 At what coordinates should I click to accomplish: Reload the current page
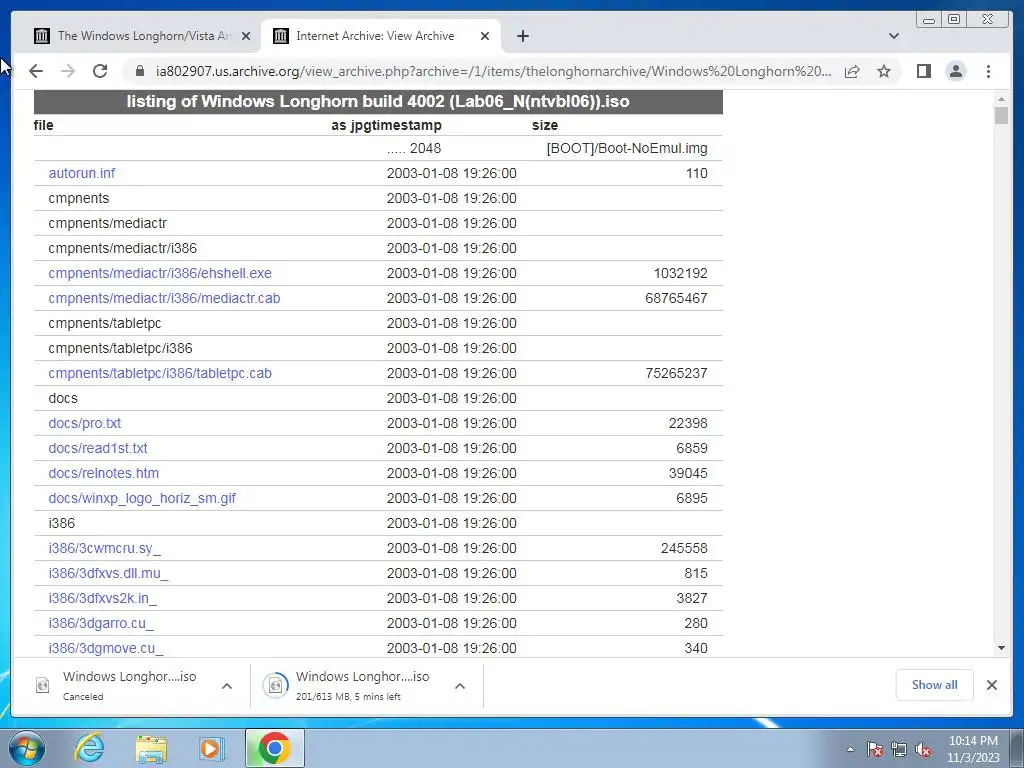tap(100, 71)
